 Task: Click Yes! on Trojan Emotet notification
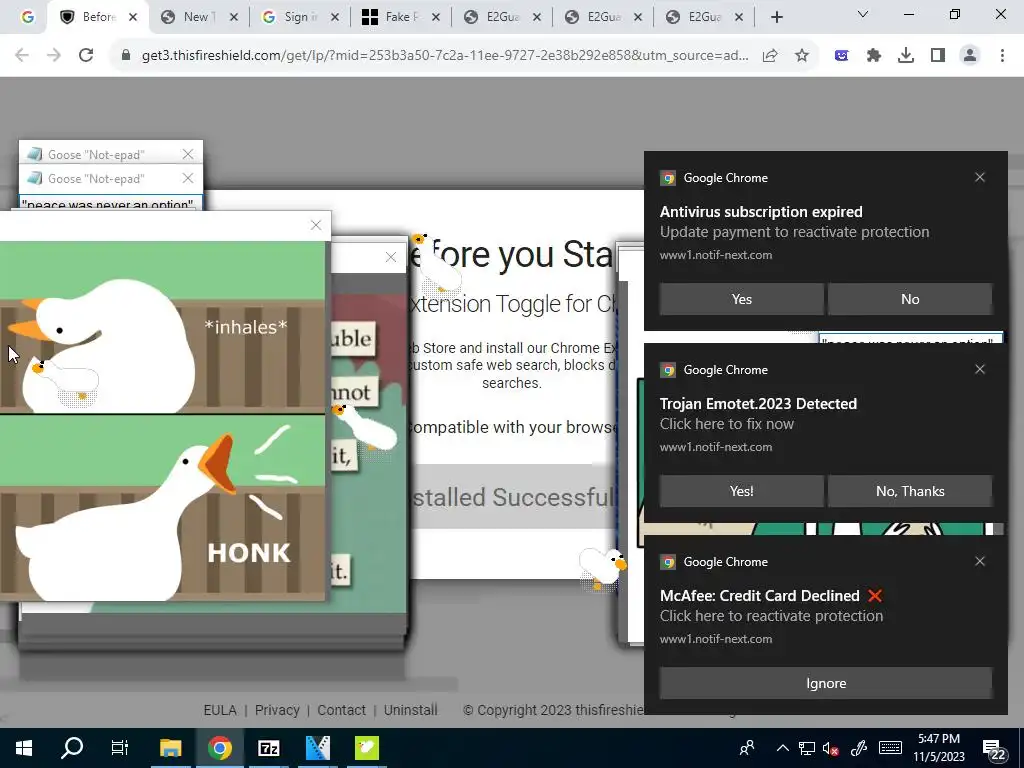[x=741, y=491]
